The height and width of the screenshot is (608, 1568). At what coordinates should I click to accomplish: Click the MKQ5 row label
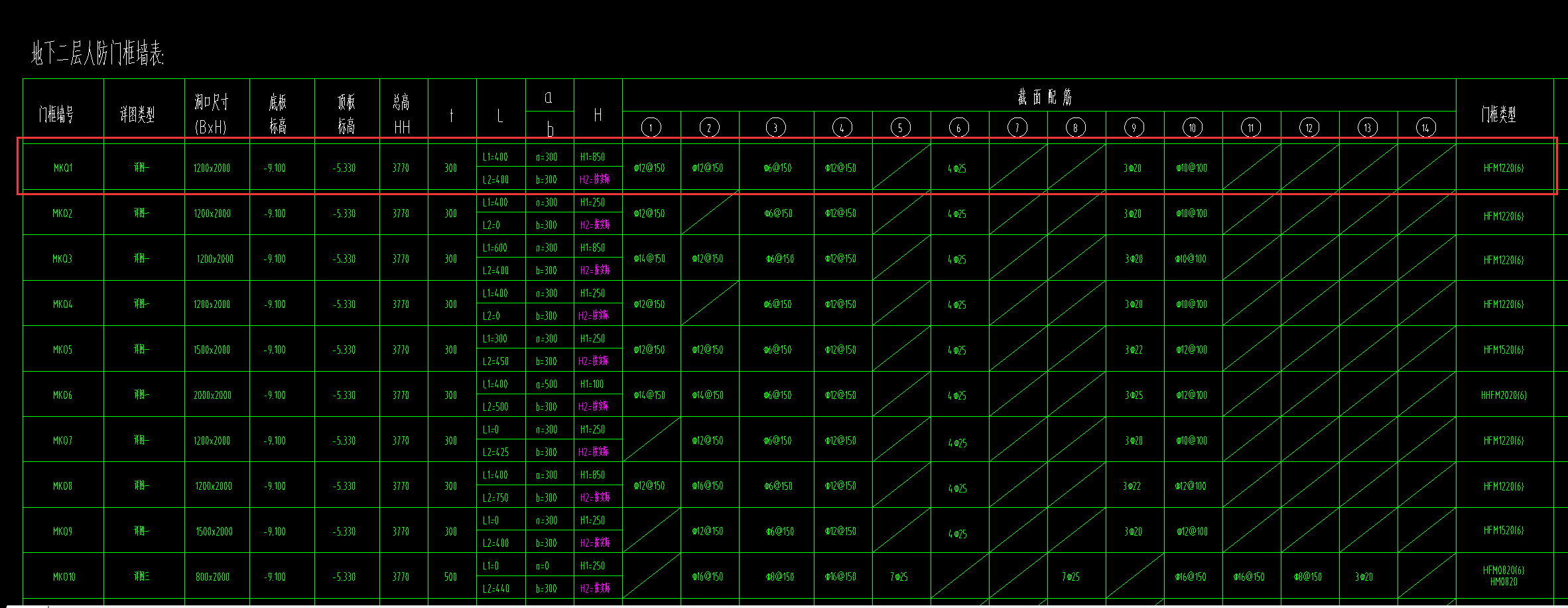click(62, 350)
